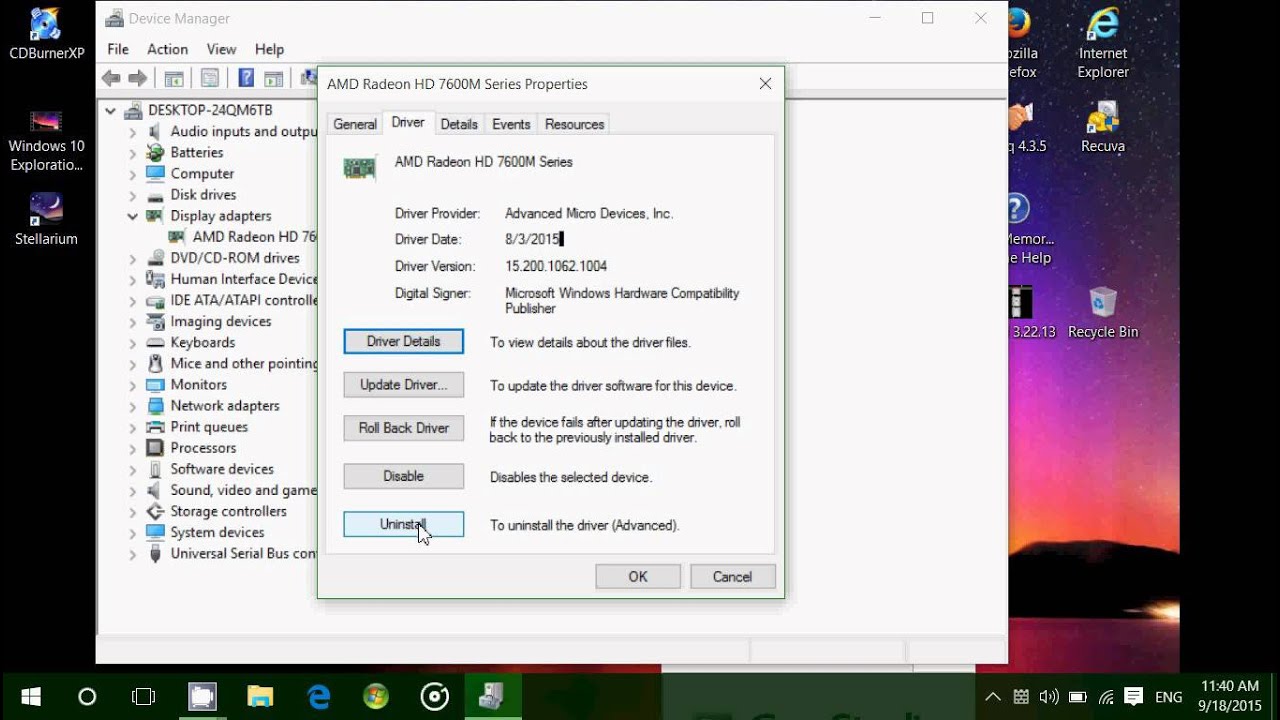
Task: Open CDBurnerXP desktop shortcut
Action: click(46, 33)
